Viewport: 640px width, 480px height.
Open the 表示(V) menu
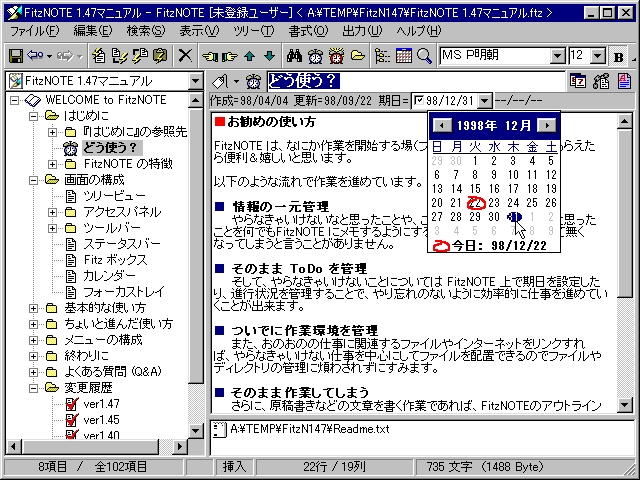199,31
